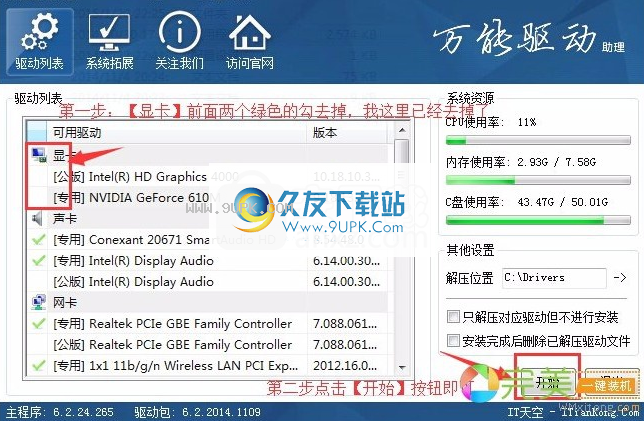644x421 pixels.
Task: Uncheck the [专用] Realtek PCIe GBE driver
Action: click(x=38, y=324)
